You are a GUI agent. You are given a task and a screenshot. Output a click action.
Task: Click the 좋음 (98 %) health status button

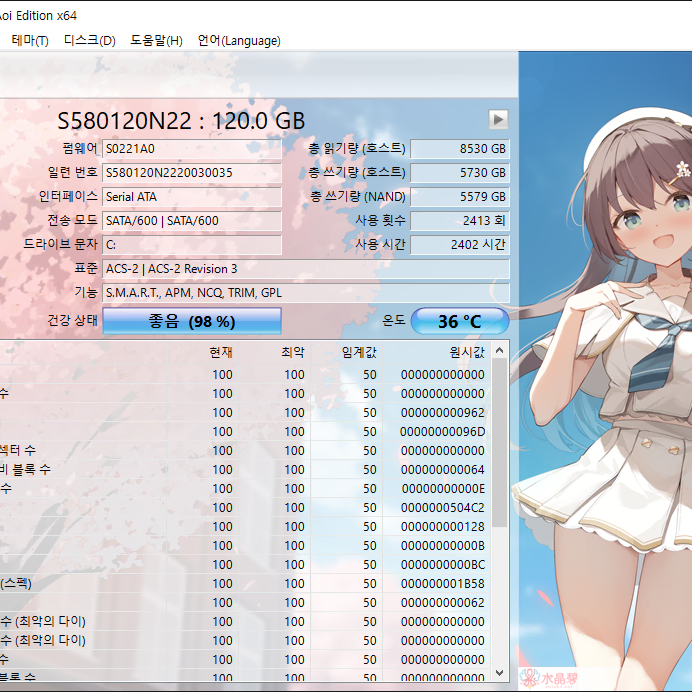[192, 321]
